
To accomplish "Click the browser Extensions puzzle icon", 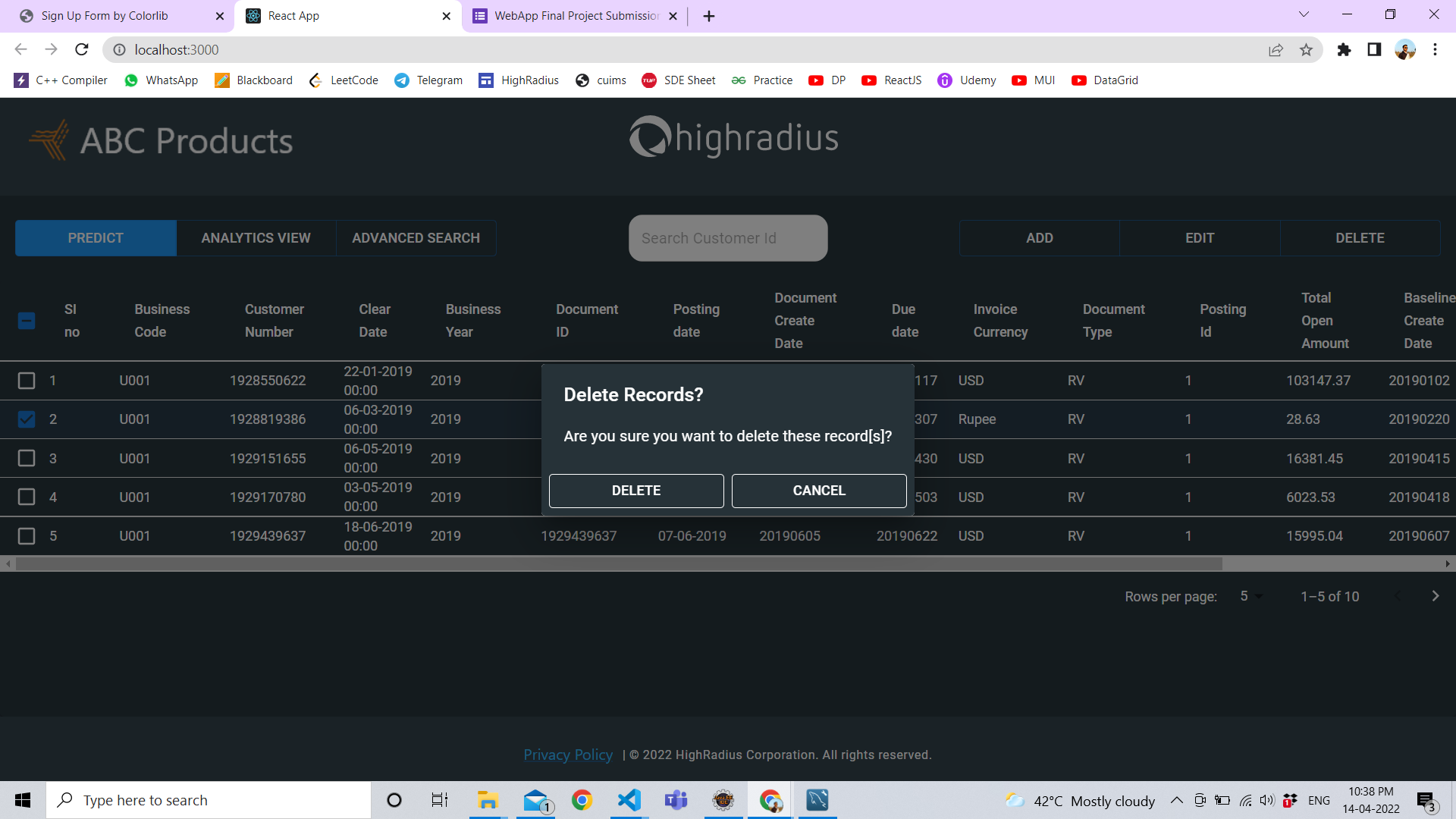I will 1345,49.
